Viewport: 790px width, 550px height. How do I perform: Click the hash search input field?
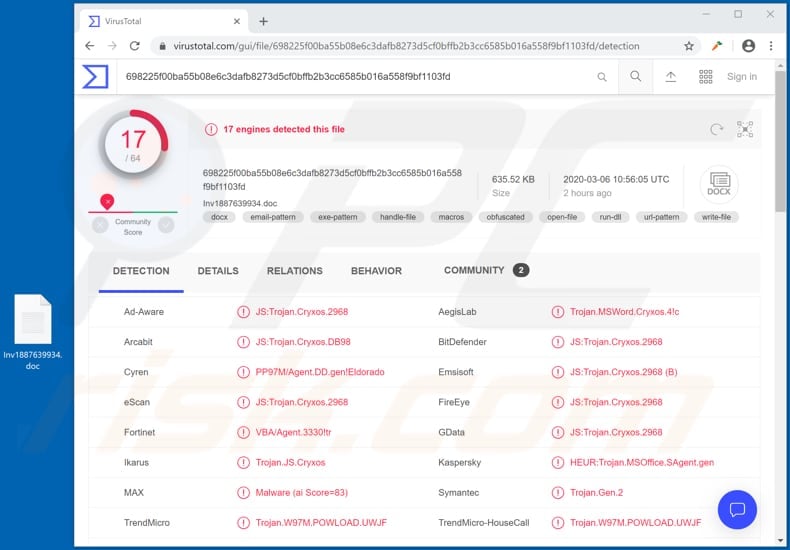click(353, 77)
